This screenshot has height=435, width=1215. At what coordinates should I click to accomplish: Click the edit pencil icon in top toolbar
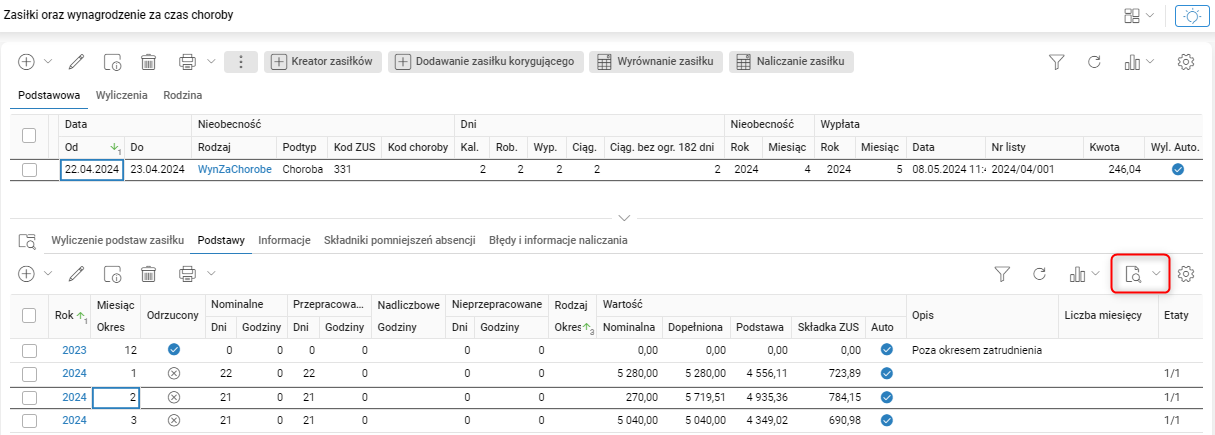76,62
